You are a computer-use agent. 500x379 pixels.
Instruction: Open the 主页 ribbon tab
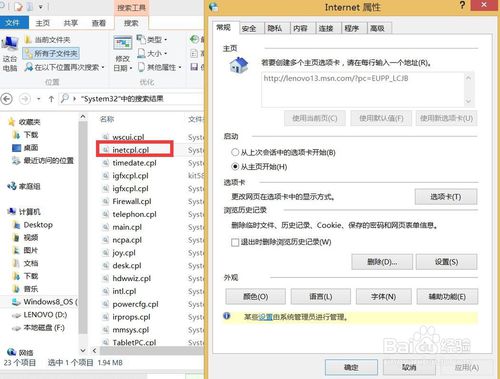(43, 23)
